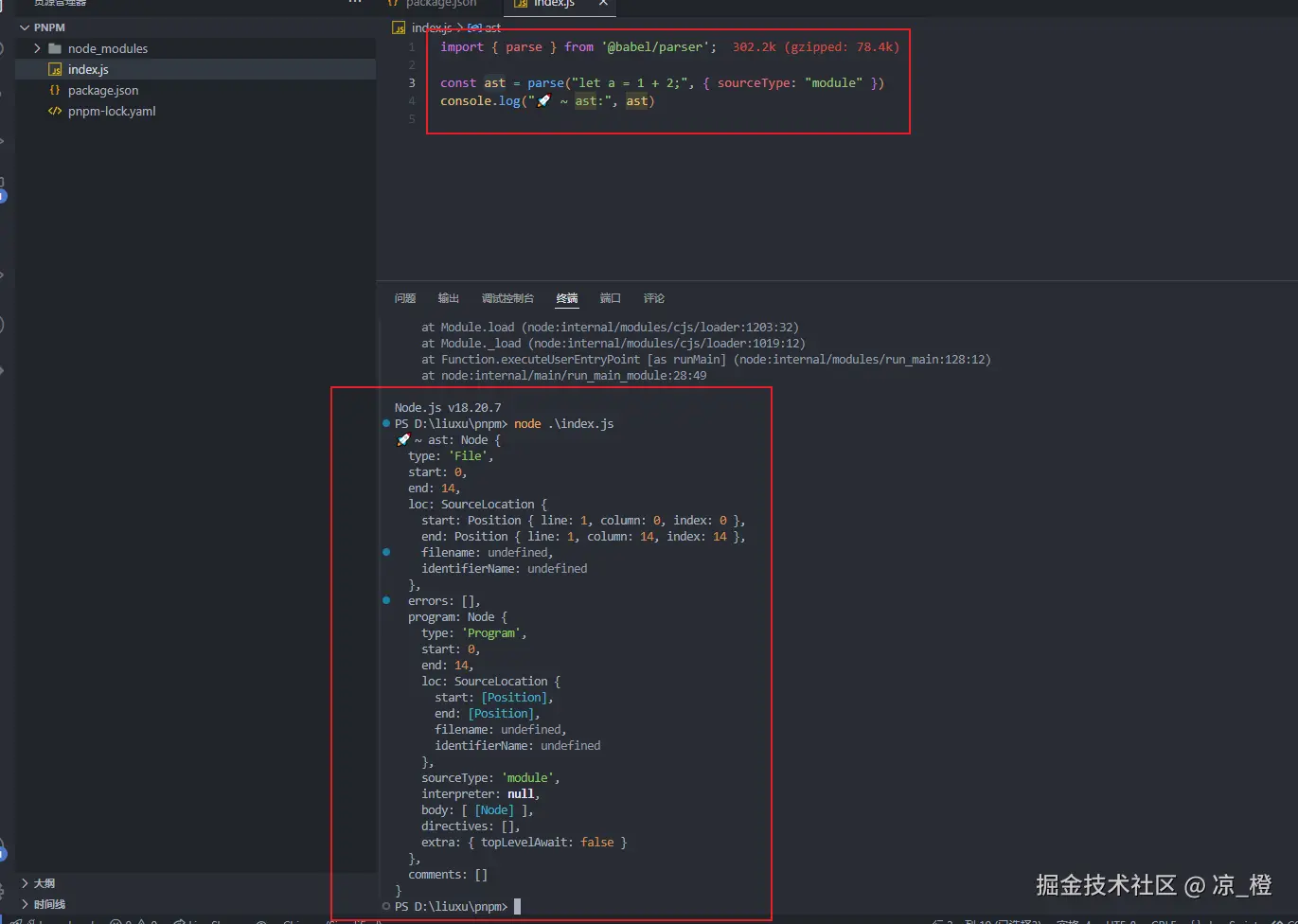Image resolution: width=1298 pixels, height=924 pixels.
Task: Open the run_main_module:28:49 stack trace link
Action: pos(574,375)
